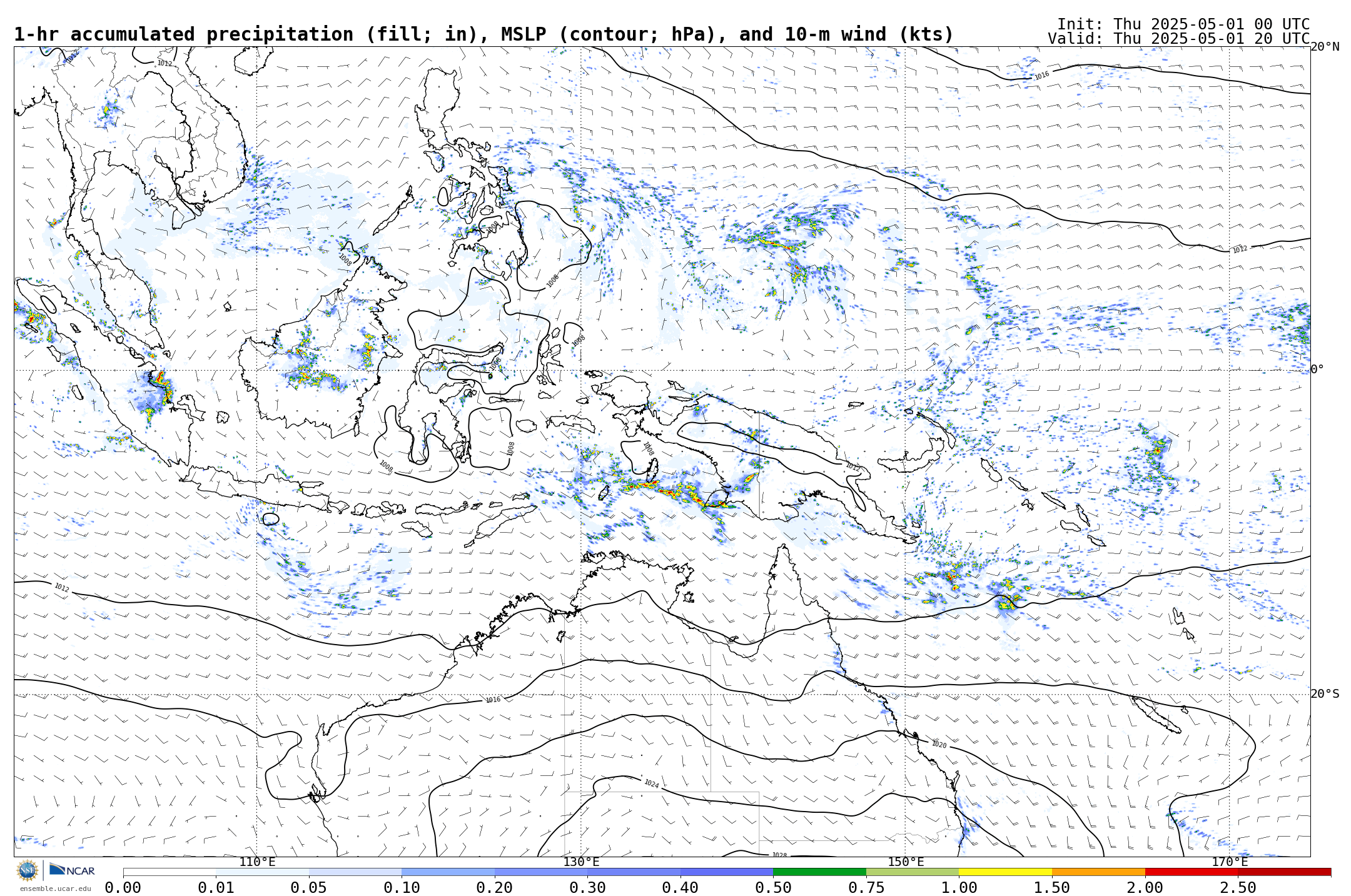Pick the yellow colorbar segment from 1.00 to 1.50

(x=1005, y=872)
